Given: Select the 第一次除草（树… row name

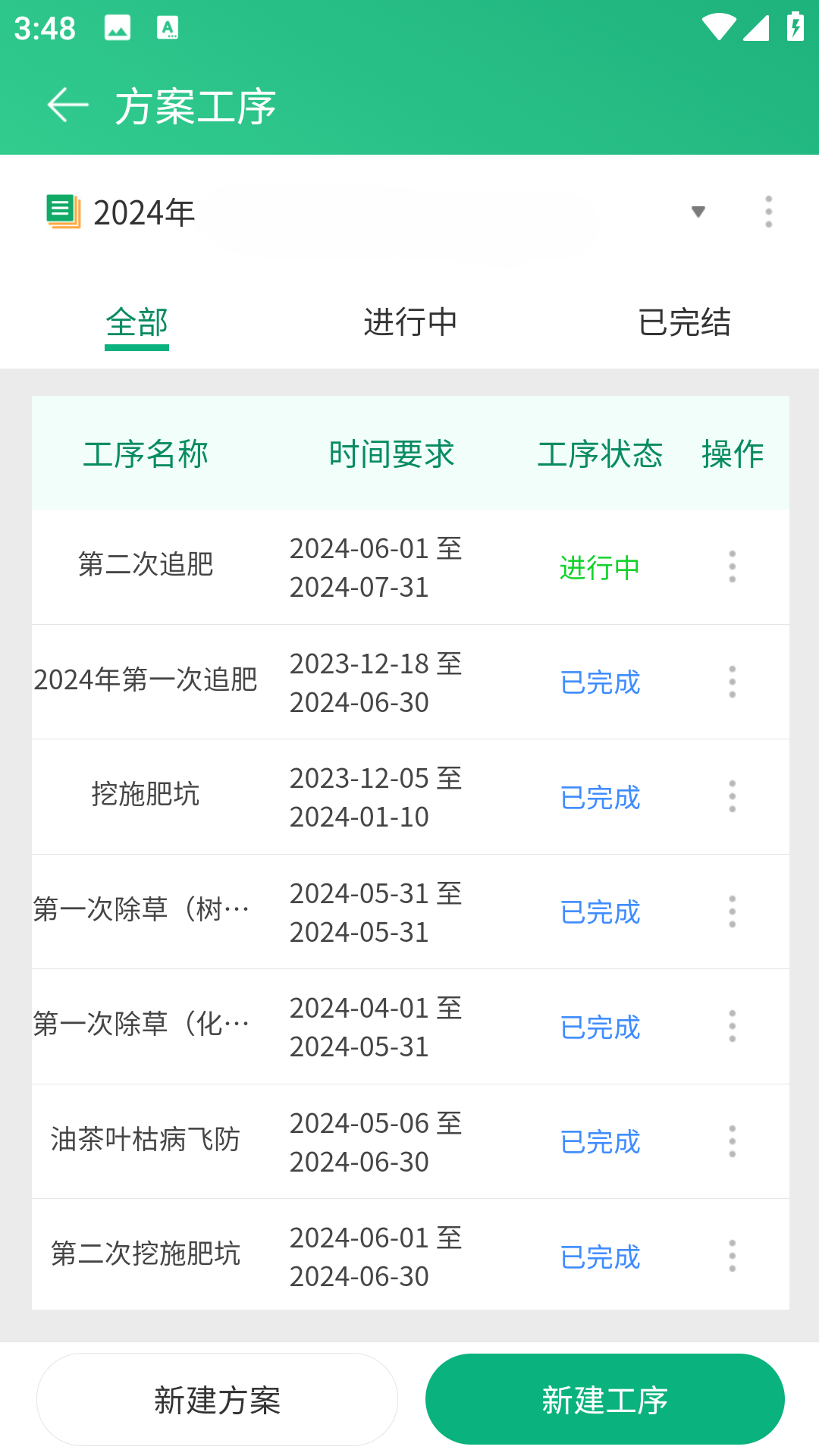Looking at the screenshot, I should click(x=142, y=909).
